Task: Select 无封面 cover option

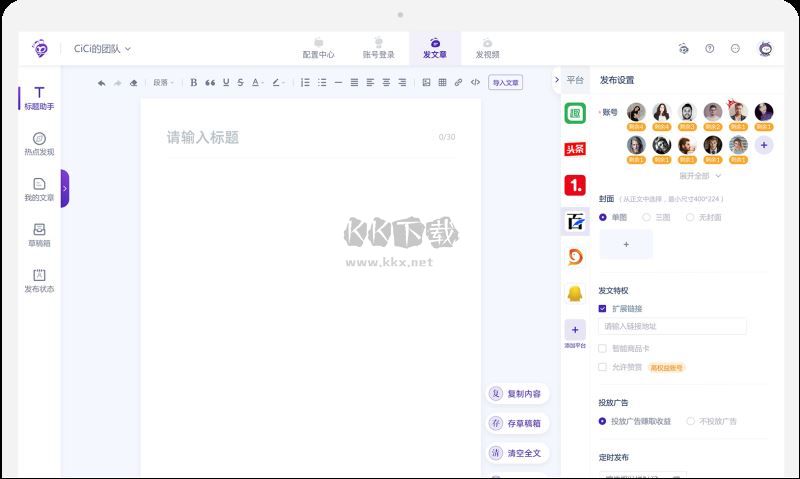Action: coord(704,217)
